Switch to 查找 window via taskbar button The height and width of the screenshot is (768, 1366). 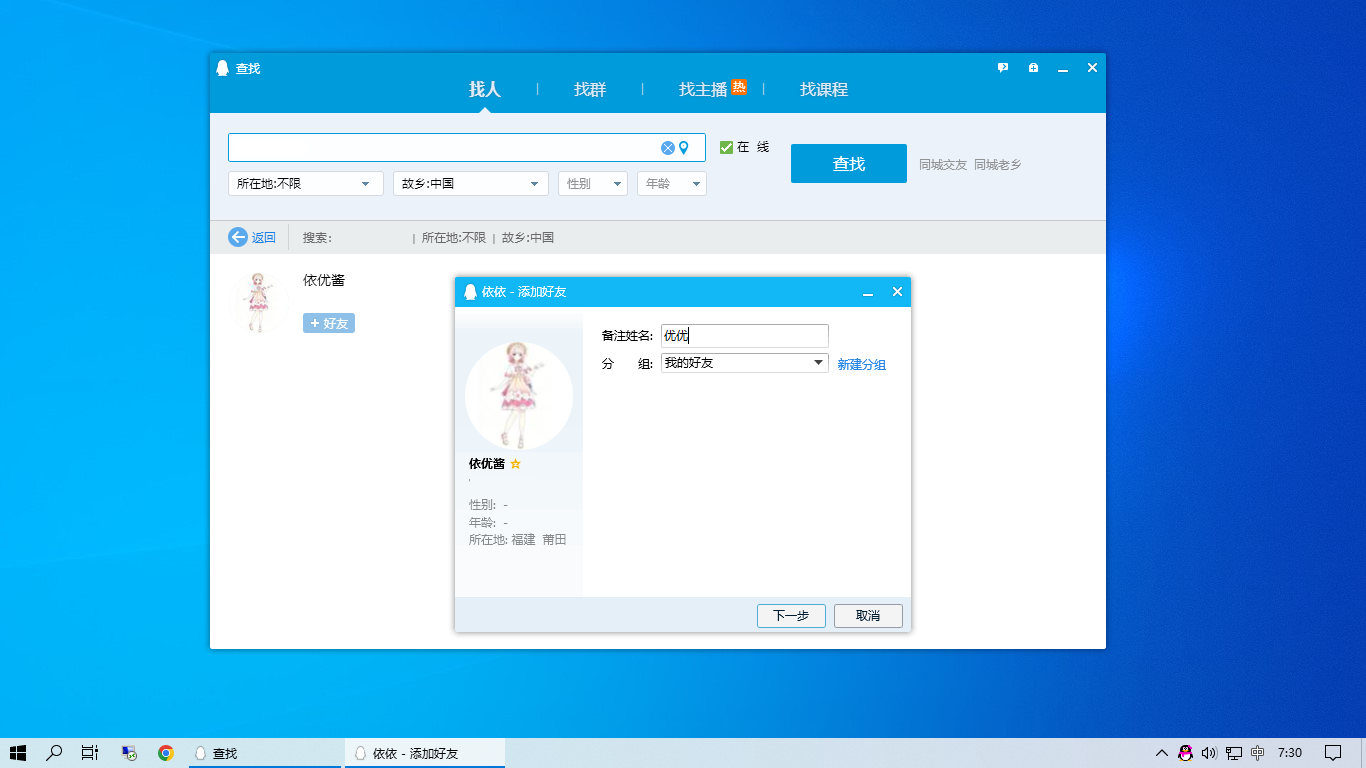pyautogui.click(x=265, y=753)
